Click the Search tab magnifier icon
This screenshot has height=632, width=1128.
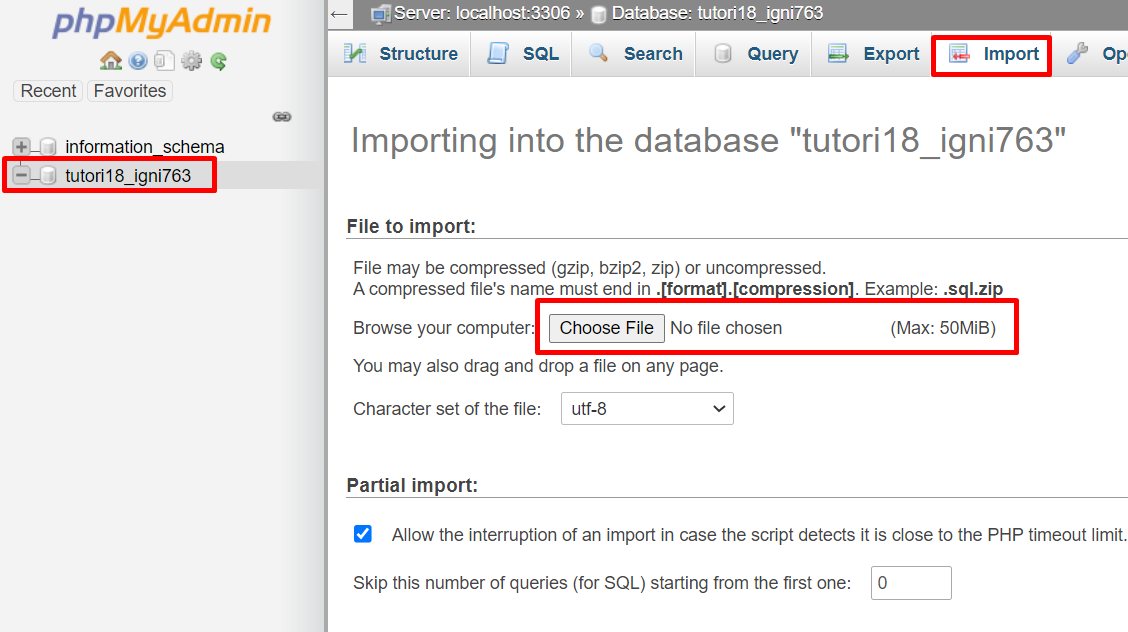pyautogui.click(x=599, y=52)
